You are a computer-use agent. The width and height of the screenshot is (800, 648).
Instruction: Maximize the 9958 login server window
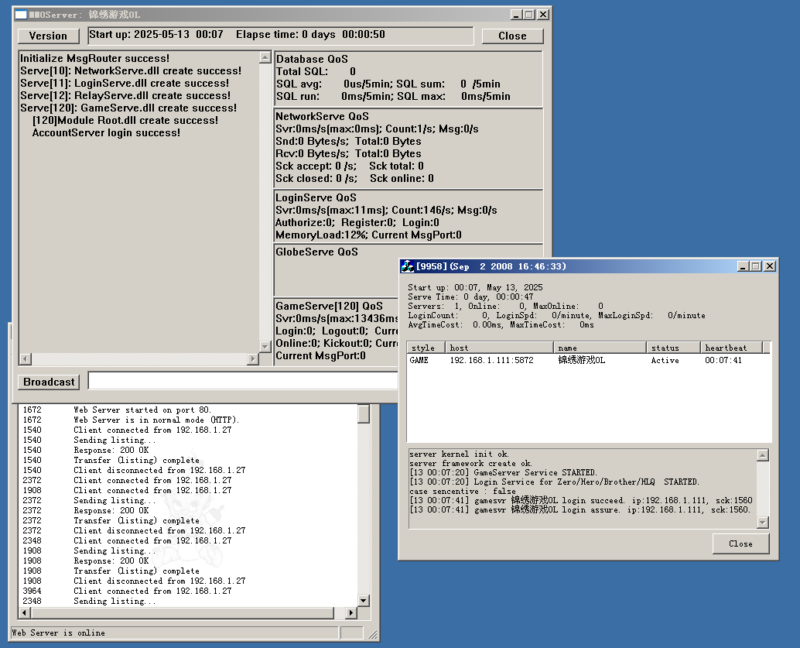[x=755, y=266]
